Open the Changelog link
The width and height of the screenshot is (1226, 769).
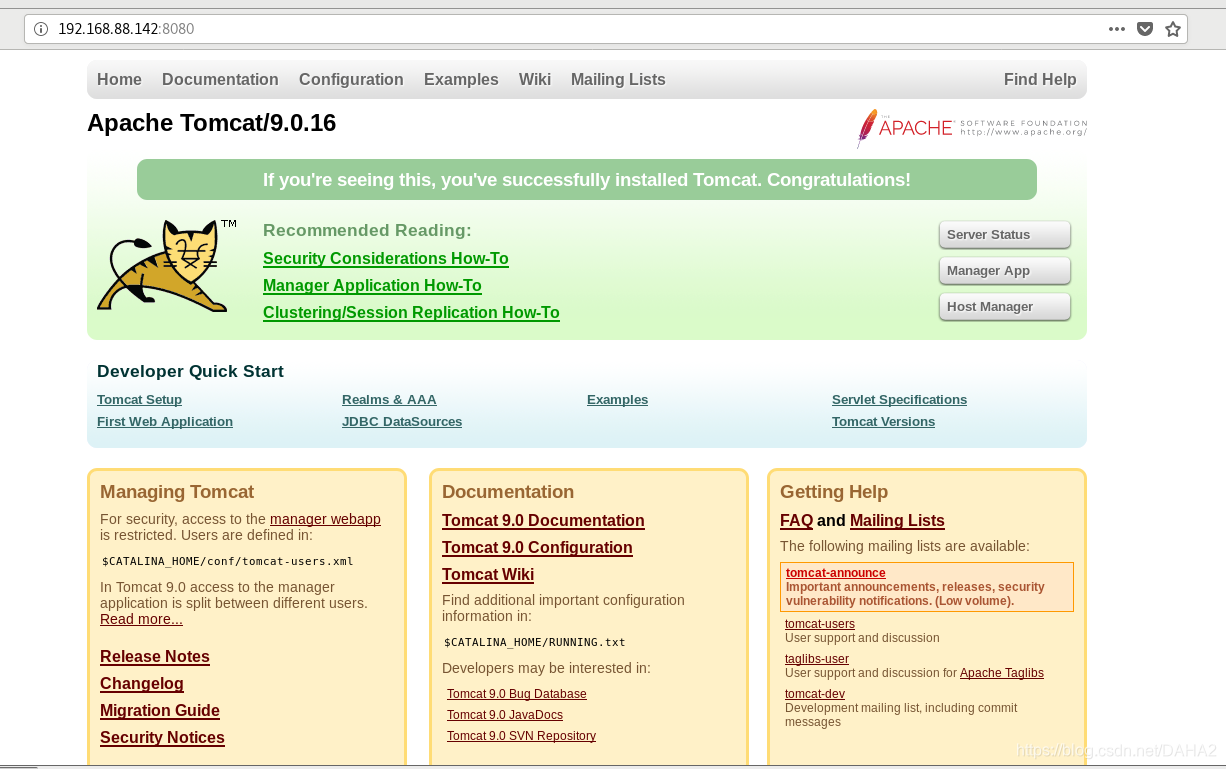pos(142,683)
